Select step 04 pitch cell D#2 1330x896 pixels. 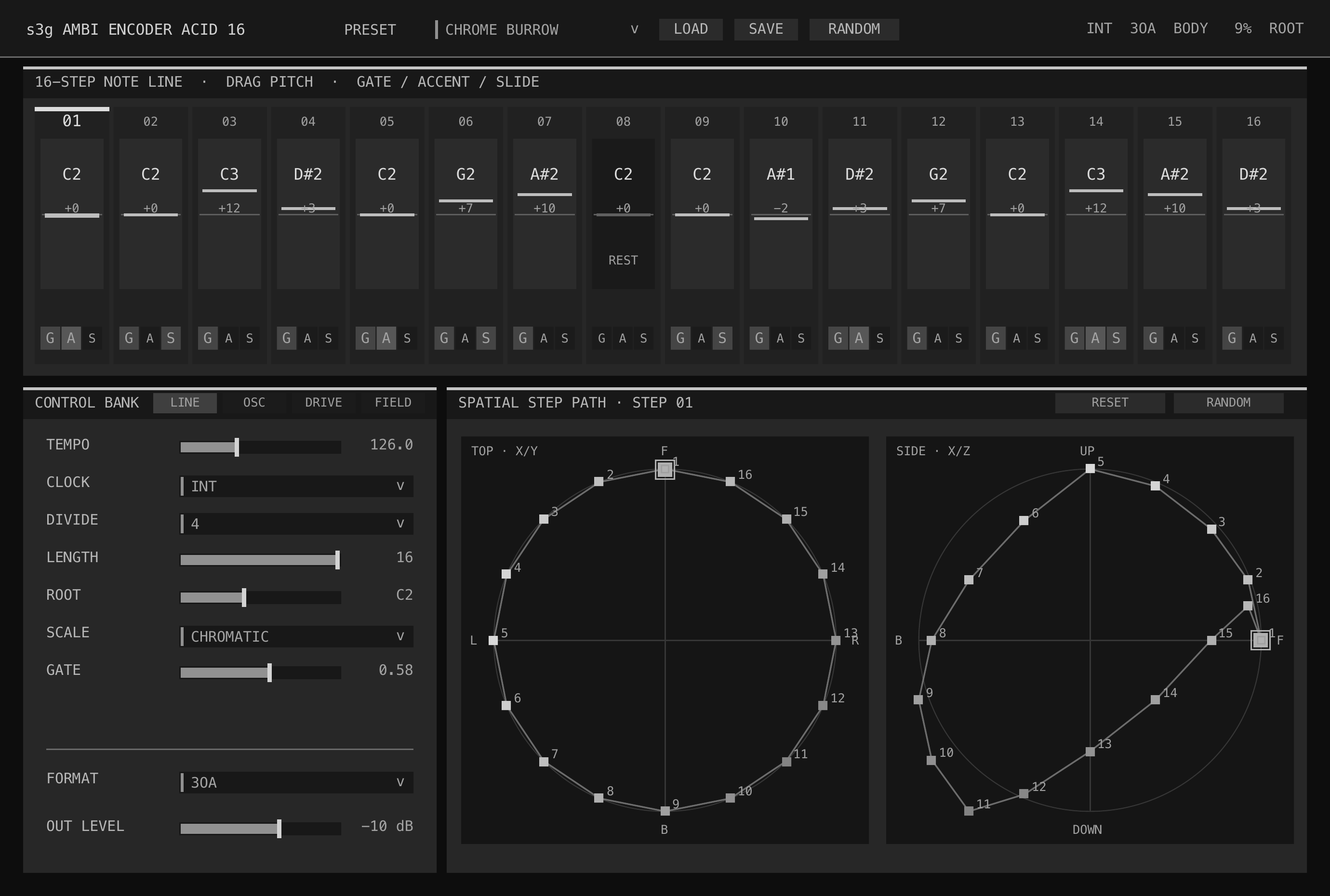308,214
